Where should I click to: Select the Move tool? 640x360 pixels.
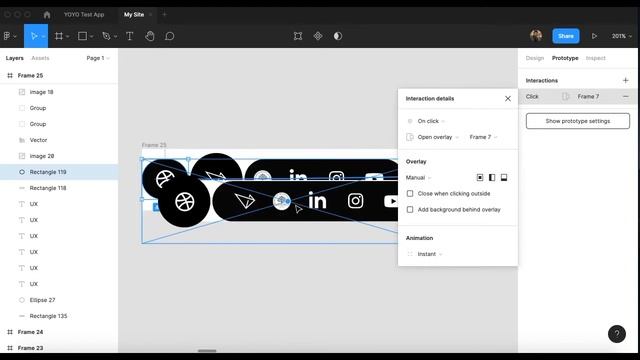click(33, 36)
